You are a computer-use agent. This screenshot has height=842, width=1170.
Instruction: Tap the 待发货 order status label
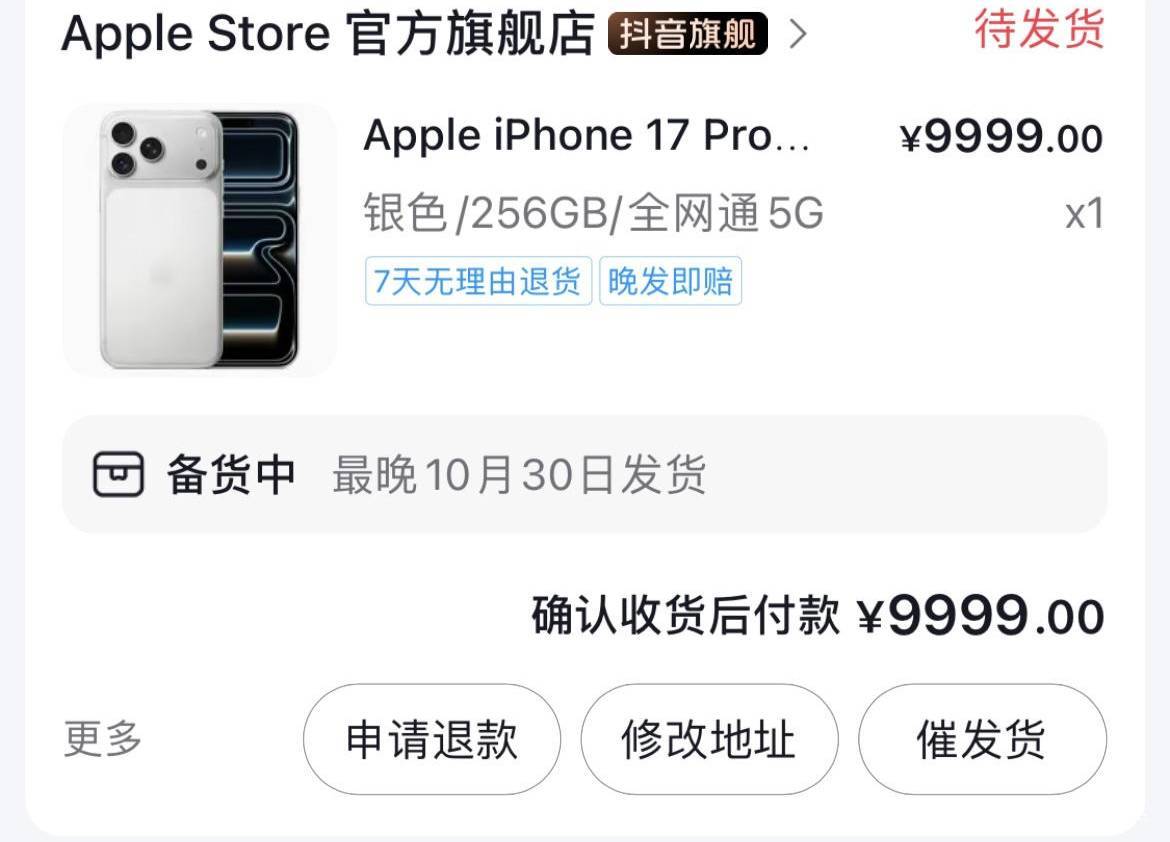click(x=1039, y=29)
